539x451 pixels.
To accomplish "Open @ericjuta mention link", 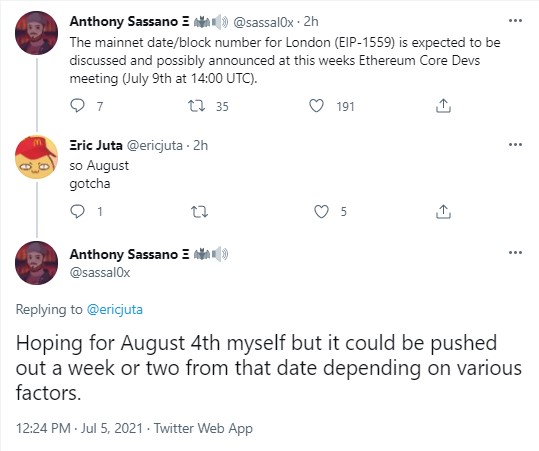I will tap(114, 309).
